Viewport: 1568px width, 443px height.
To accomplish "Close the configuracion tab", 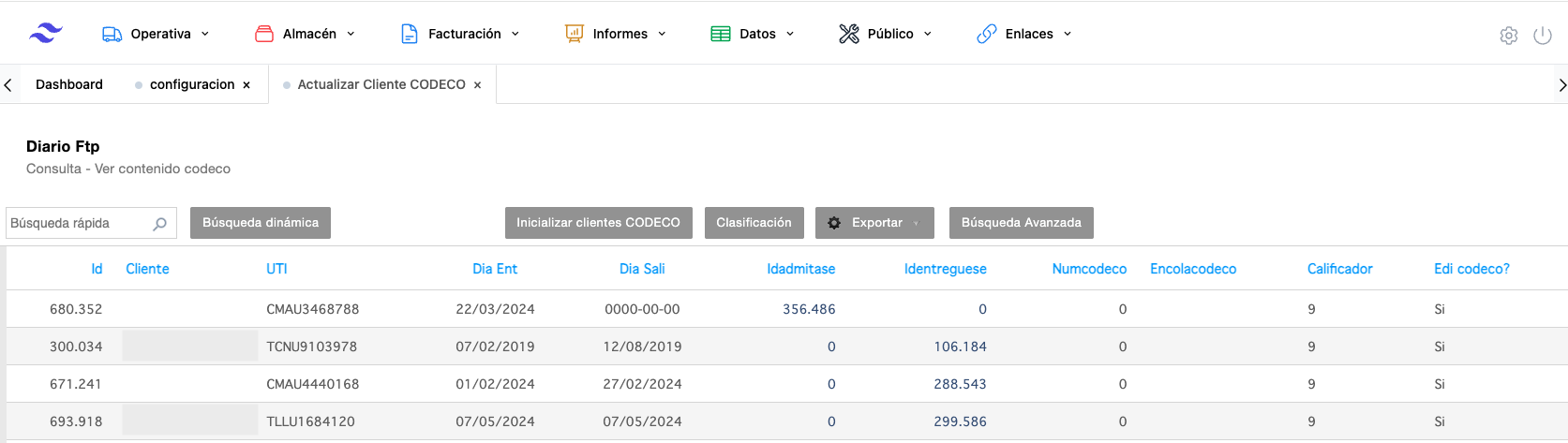I will (x=246, y=85).
